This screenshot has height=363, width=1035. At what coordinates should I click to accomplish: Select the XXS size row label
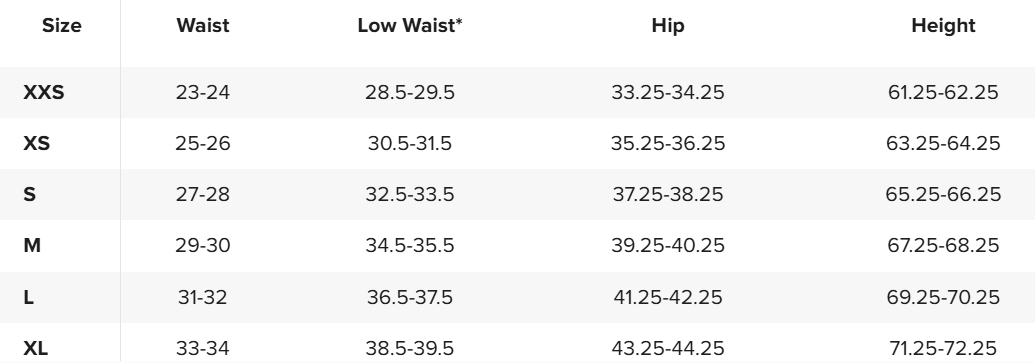pos(44,92)
